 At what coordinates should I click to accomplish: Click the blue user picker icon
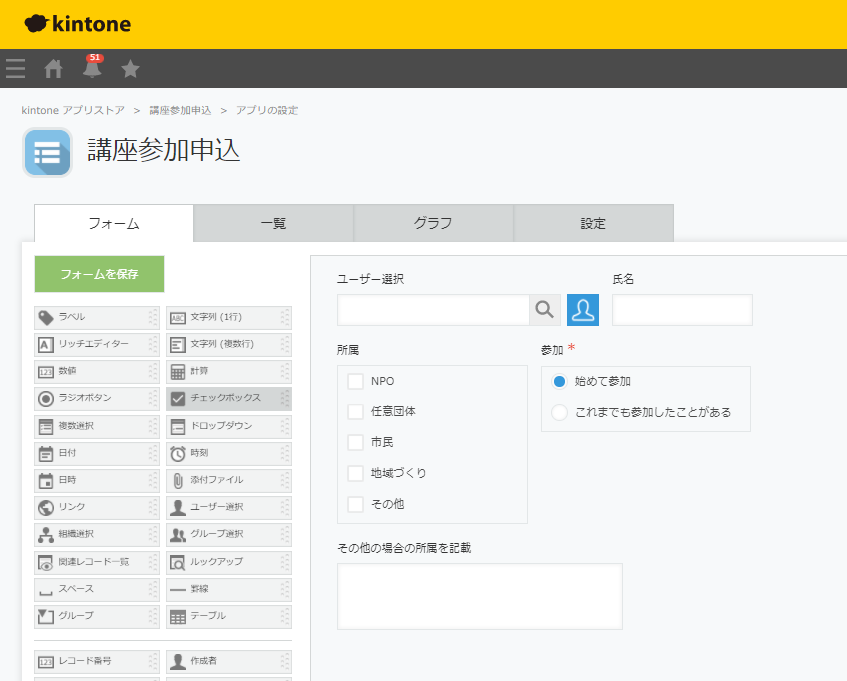pos(583,310)
